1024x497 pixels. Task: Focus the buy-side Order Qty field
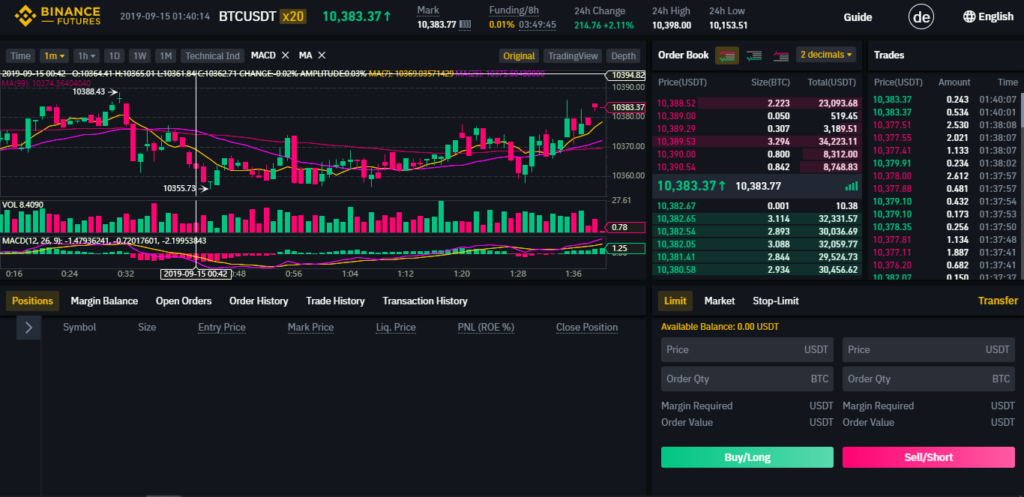click(x=747, y=379)
